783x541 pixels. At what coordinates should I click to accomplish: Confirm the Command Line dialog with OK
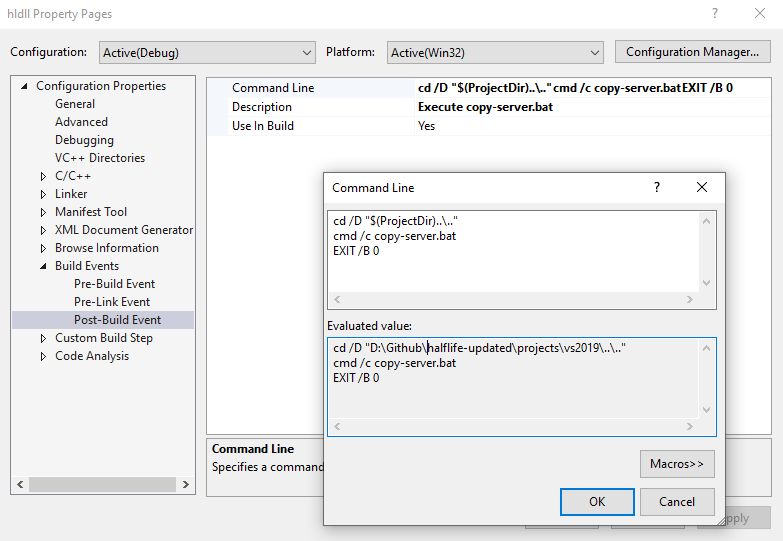(597, 502)
